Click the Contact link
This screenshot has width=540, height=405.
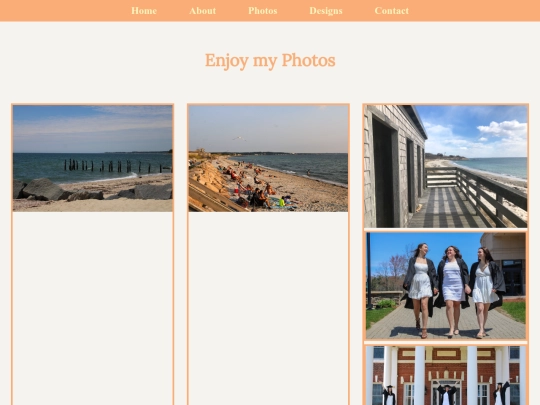coord(392,11)
